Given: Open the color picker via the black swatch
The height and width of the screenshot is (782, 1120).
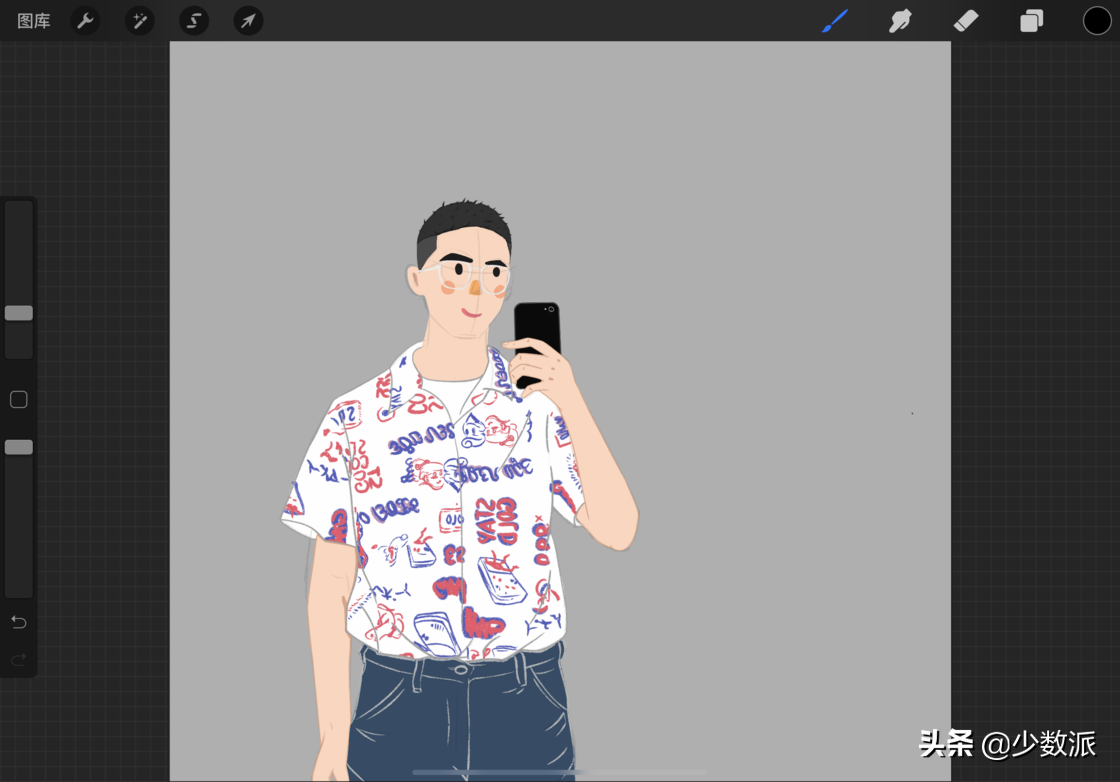Looking at the screenshot, I should (1096, 20).
